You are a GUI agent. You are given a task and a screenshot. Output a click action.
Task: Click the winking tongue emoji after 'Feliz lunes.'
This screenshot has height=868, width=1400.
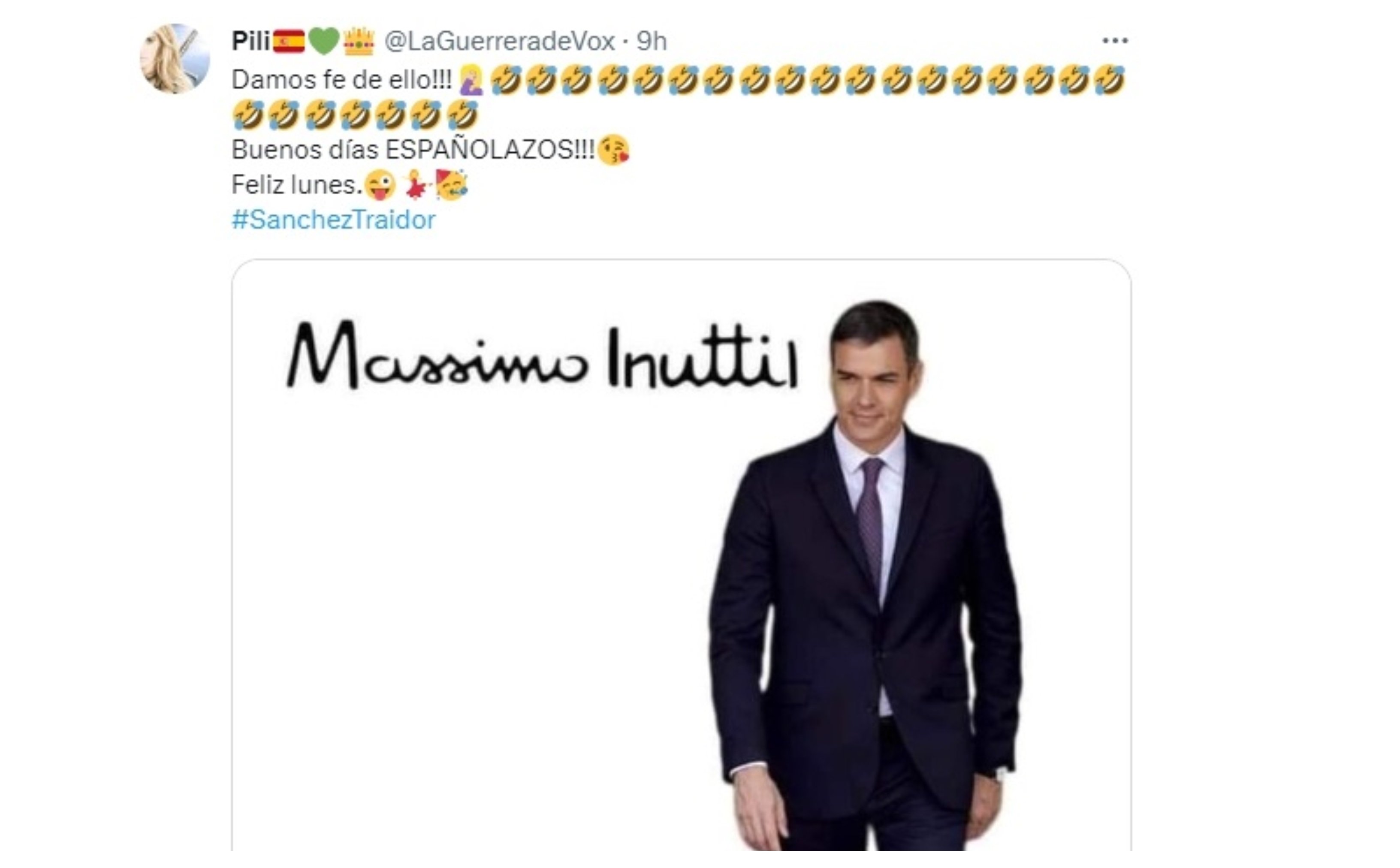[380, 185]
